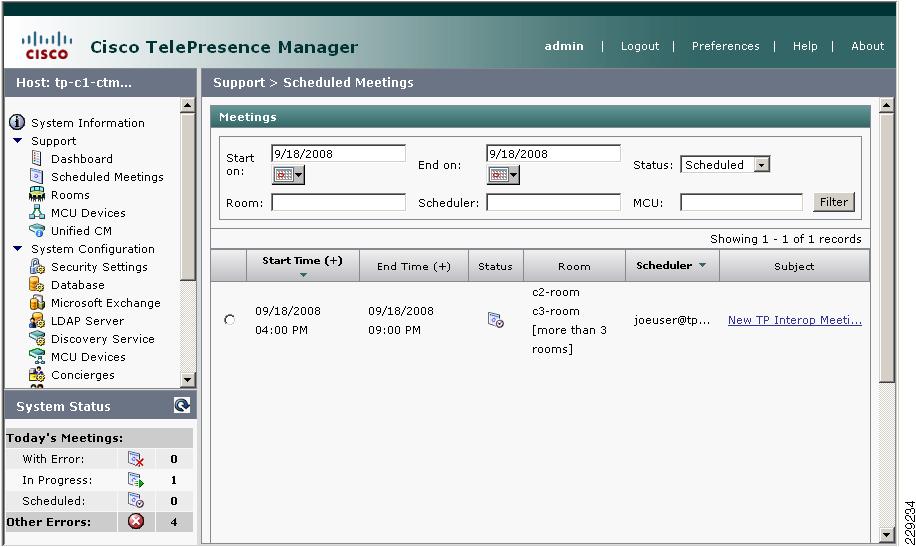Click the Microsoft Exchange icon
Viewport: 916px width, 547px height.
tap(37, 303)
